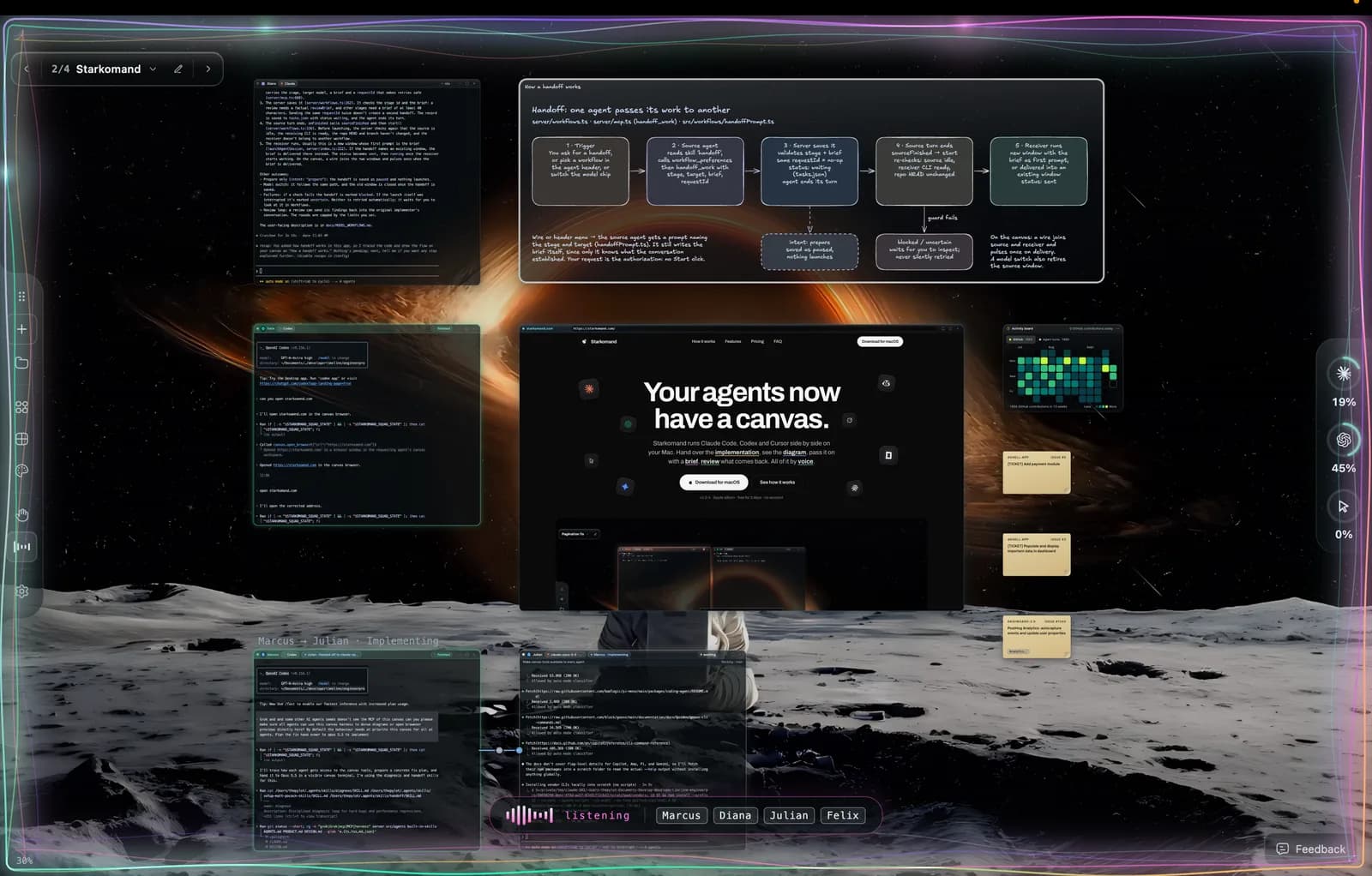Open the Populate and display dashboard ticket note
This screenshot has height=876, width=1372.
(1037, 555)
